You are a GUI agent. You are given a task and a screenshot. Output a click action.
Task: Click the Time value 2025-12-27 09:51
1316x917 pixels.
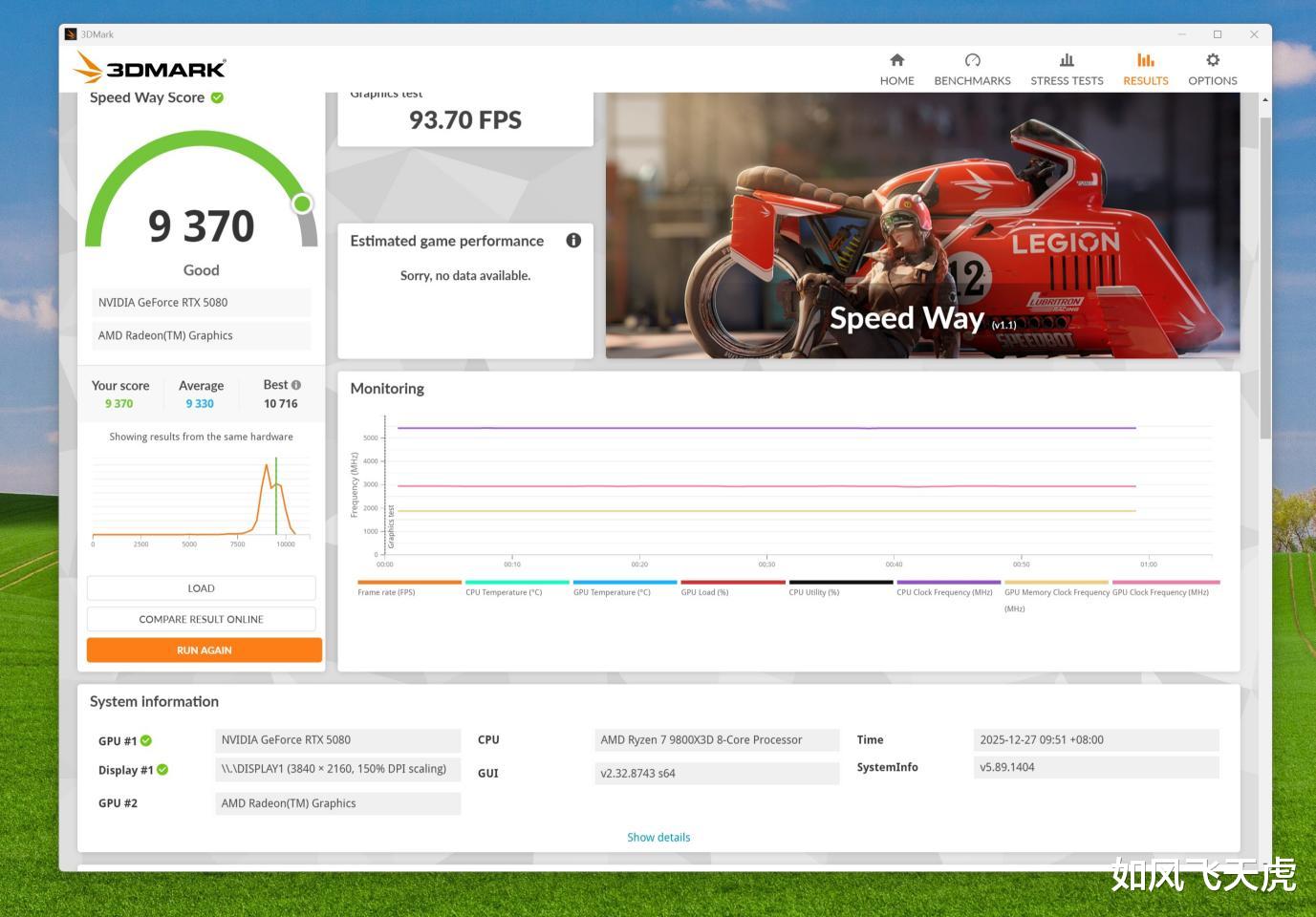(x=1096, y=740)
